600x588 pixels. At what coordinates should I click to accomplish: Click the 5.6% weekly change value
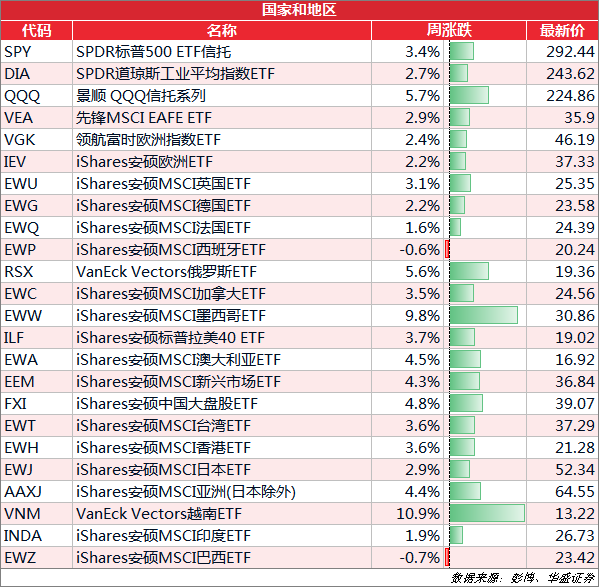tap(422, 272)
